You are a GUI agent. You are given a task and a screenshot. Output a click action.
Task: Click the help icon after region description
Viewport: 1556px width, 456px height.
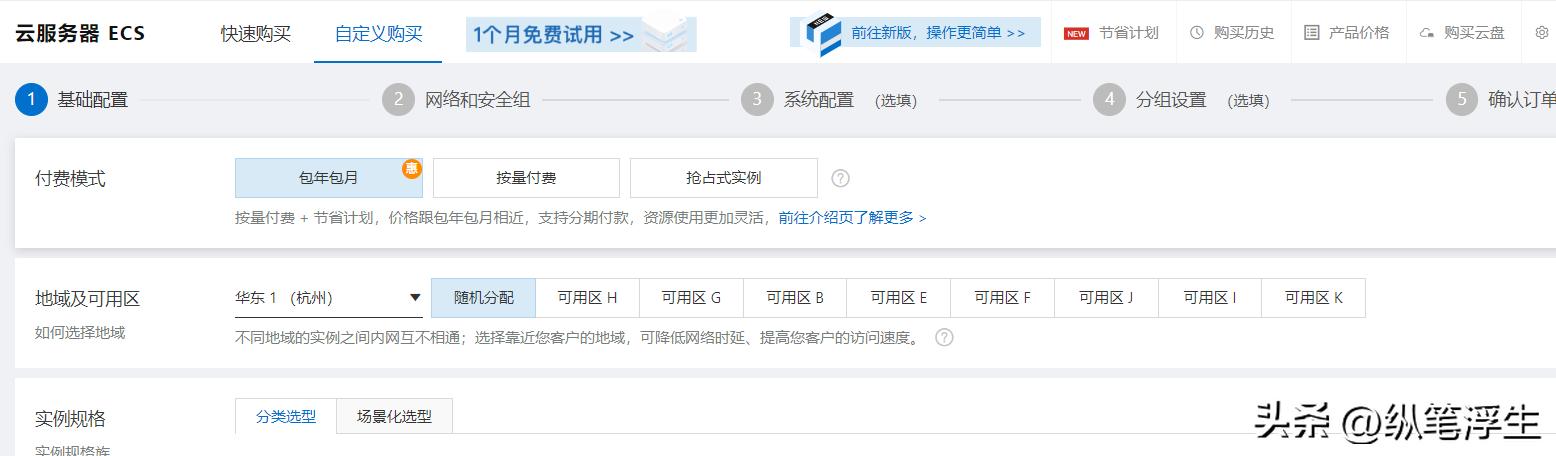944,337
